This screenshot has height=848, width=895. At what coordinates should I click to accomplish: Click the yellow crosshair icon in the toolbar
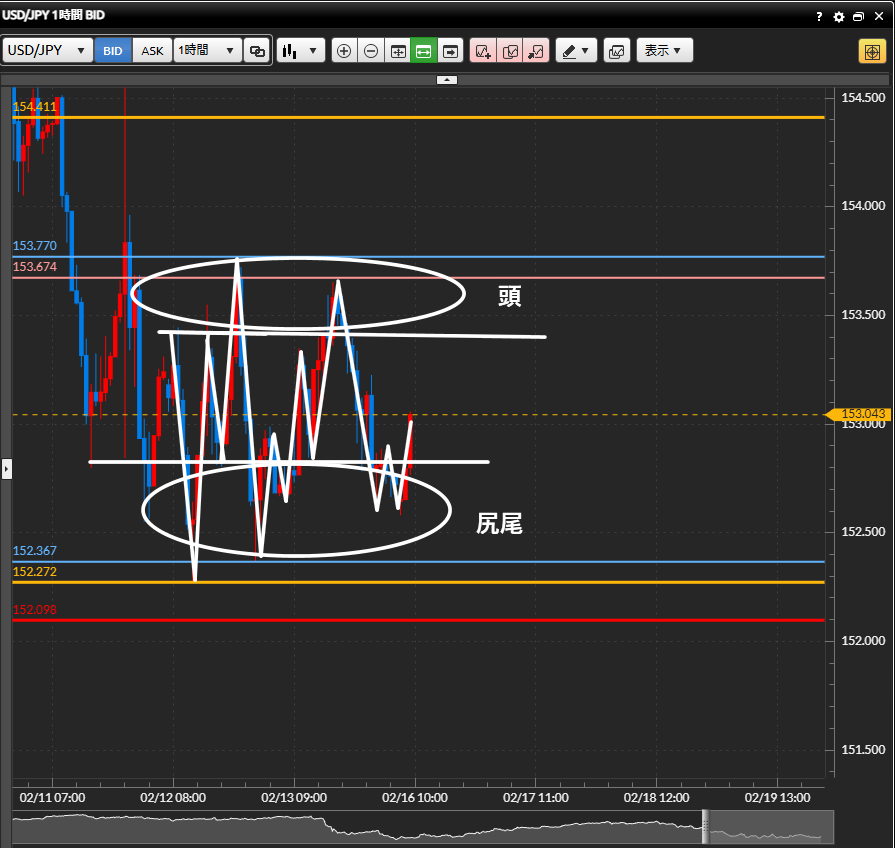click(x=871, y=51)
